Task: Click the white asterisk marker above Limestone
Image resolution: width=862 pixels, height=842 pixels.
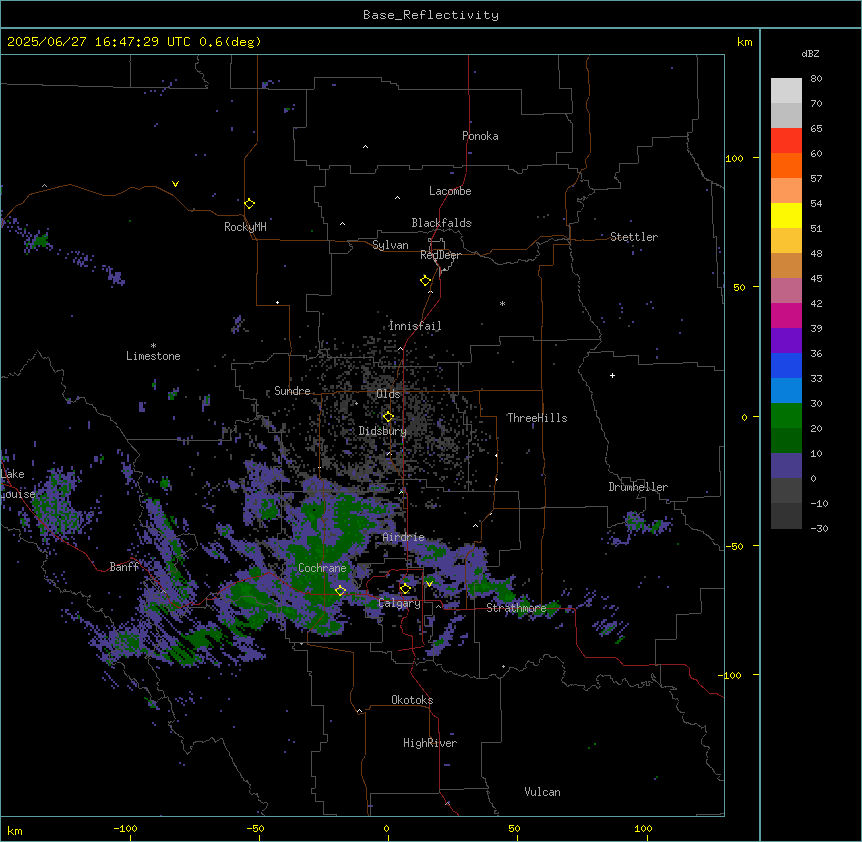Action: click(x=153, y=346)
